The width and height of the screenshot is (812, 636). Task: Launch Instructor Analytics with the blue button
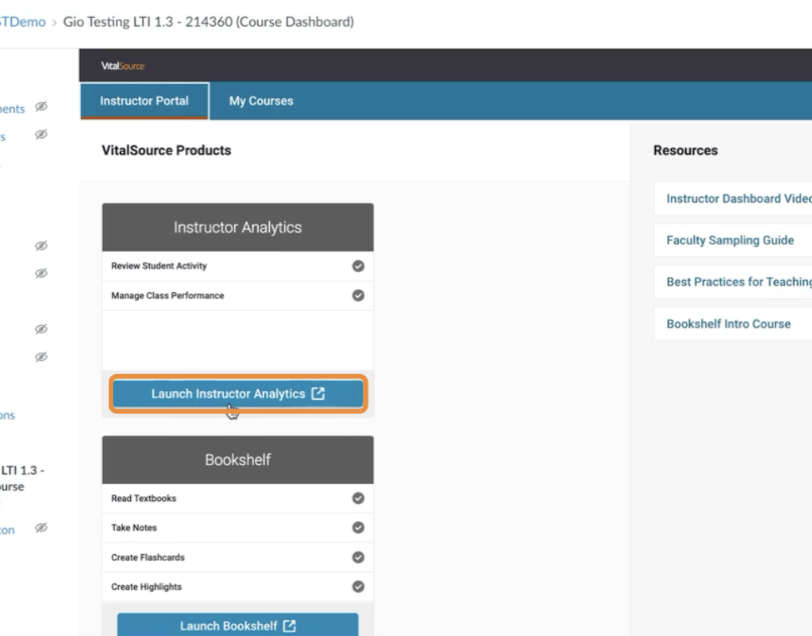[238, 394]
